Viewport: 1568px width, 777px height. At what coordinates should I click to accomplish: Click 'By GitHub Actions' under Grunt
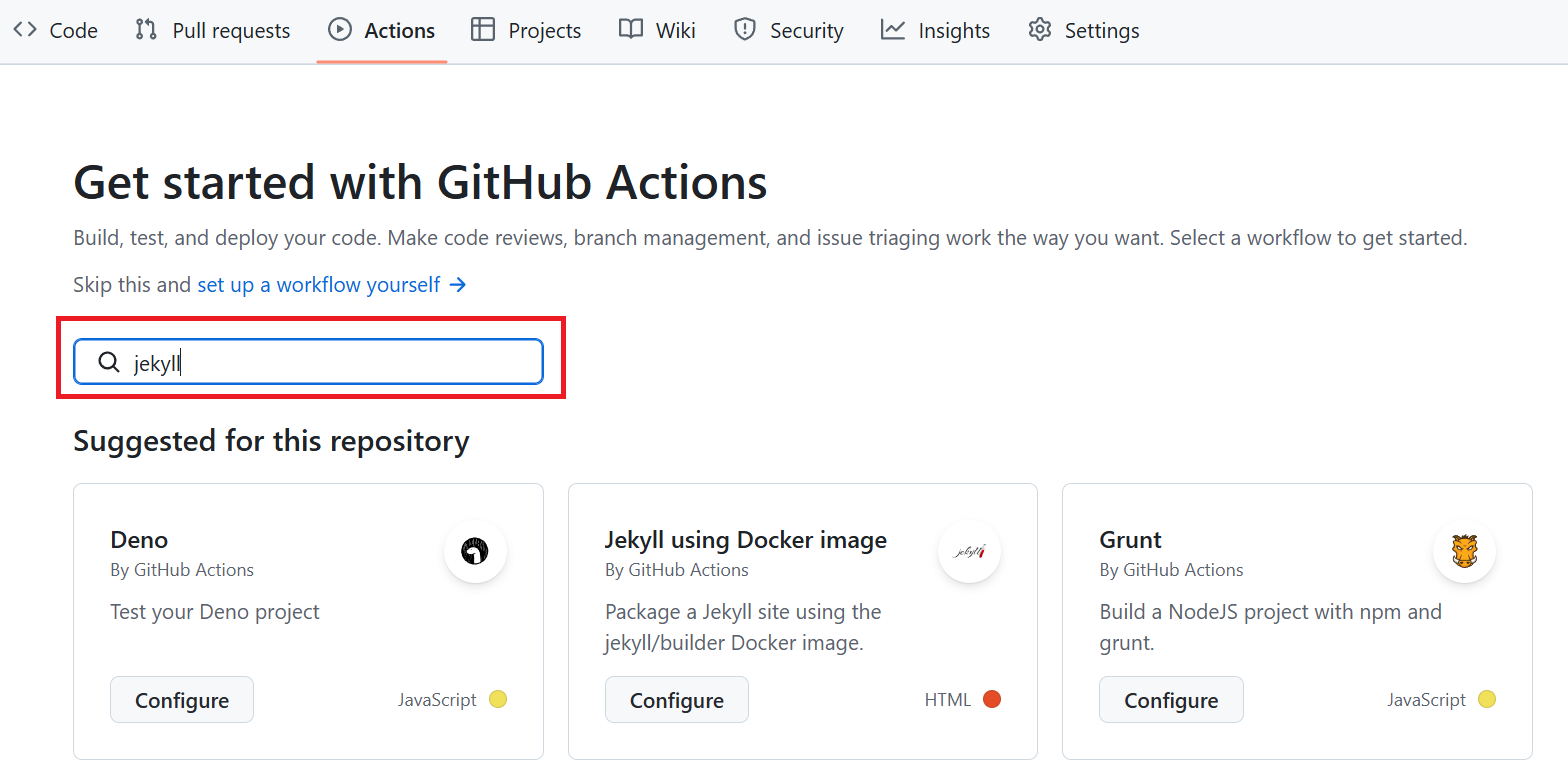(x=1171, y=570)
